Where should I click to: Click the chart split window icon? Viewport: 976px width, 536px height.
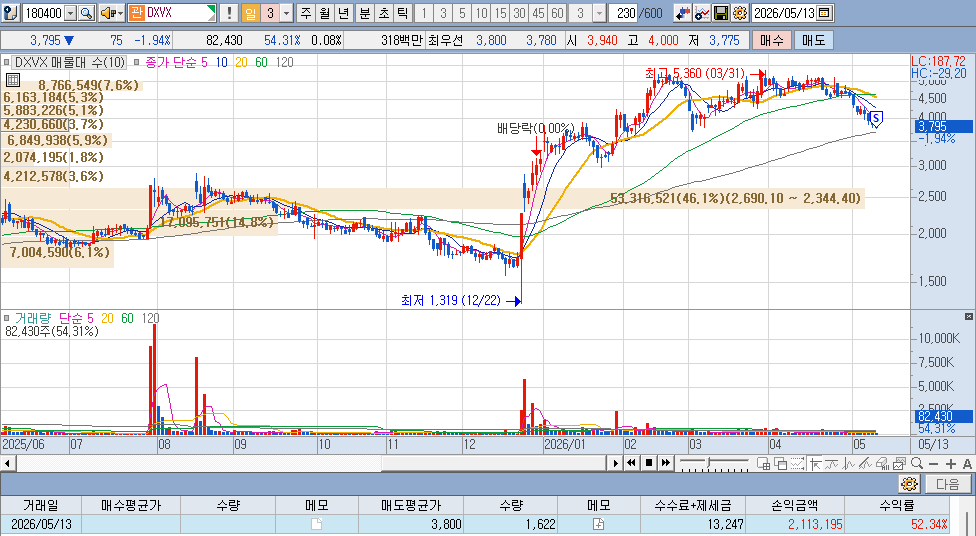point(763,463)
